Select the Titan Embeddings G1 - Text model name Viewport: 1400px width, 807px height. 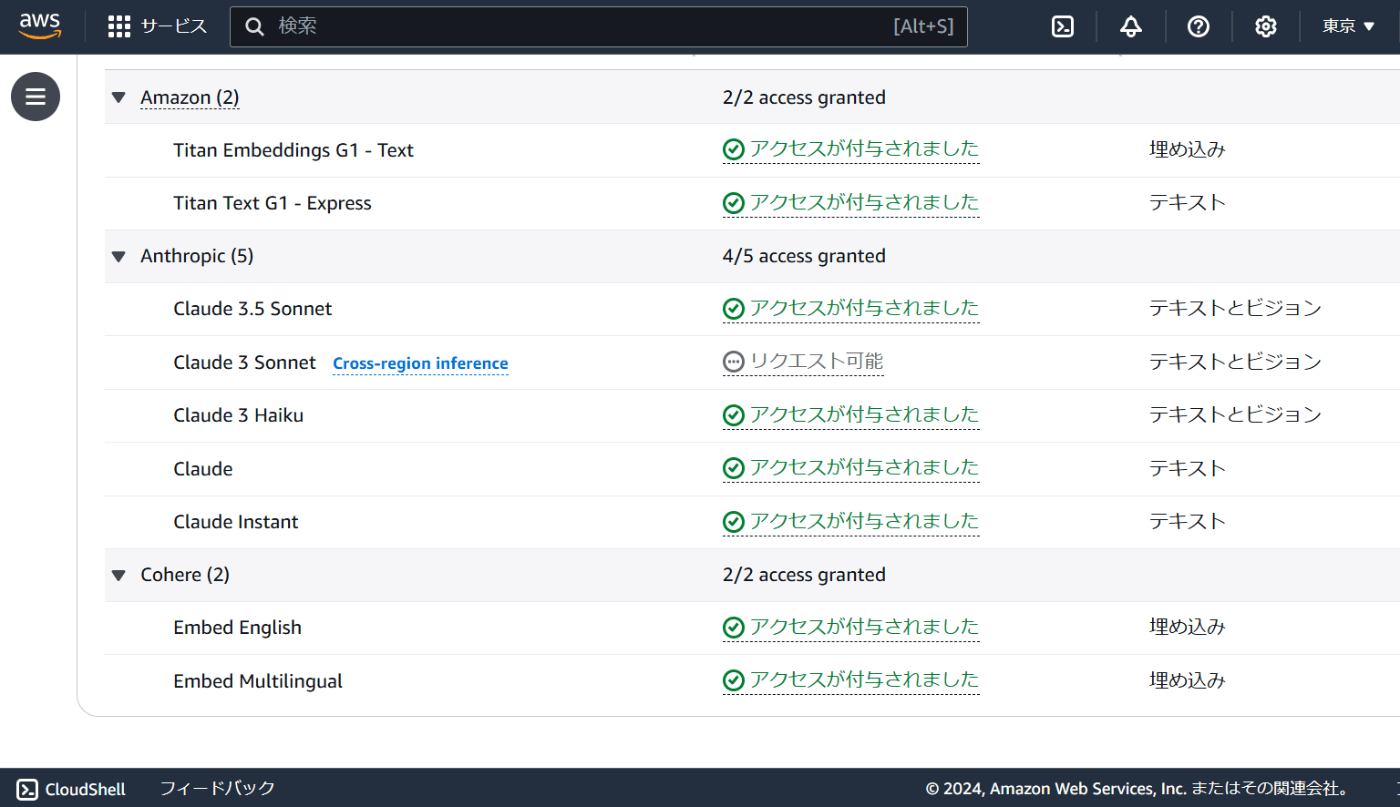pyautogui.click(x=293, y=151)
